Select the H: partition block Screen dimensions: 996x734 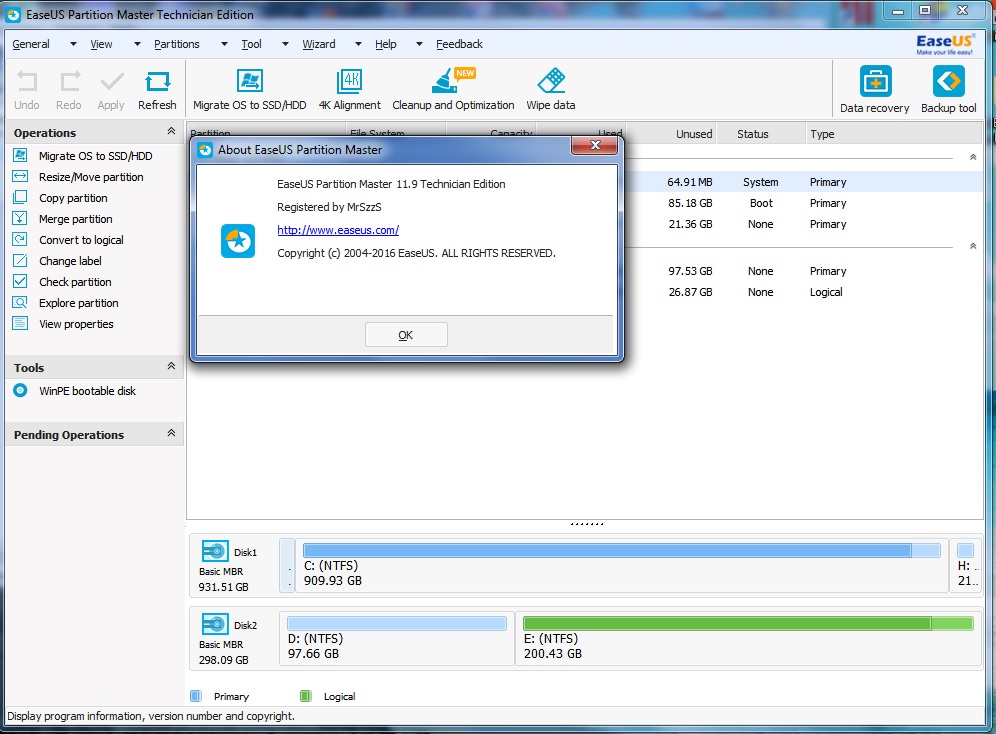967,566
